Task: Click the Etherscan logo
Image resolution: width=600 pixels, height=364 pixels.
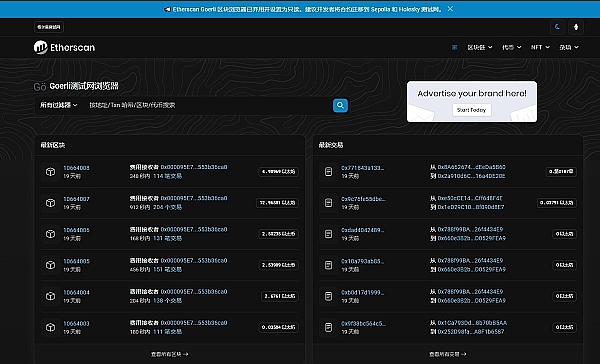Action: 64,47
